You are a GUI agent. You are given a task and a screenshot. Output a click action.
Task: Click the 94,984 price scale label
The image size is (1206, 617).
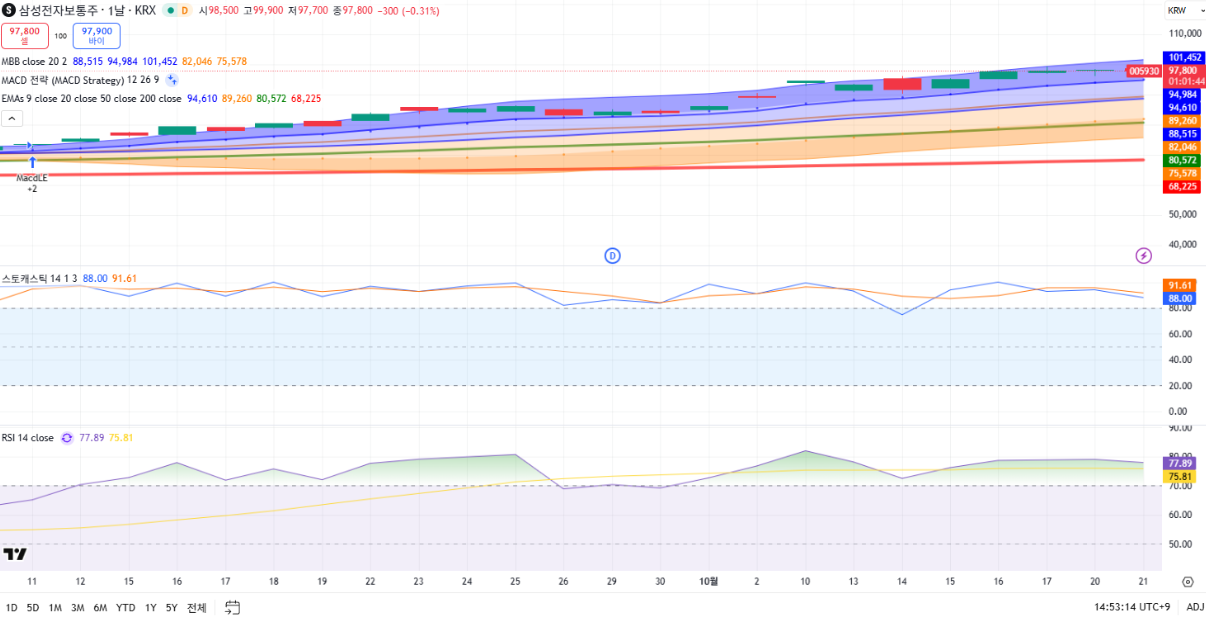pyautogui.click(x=1183, y=94)
